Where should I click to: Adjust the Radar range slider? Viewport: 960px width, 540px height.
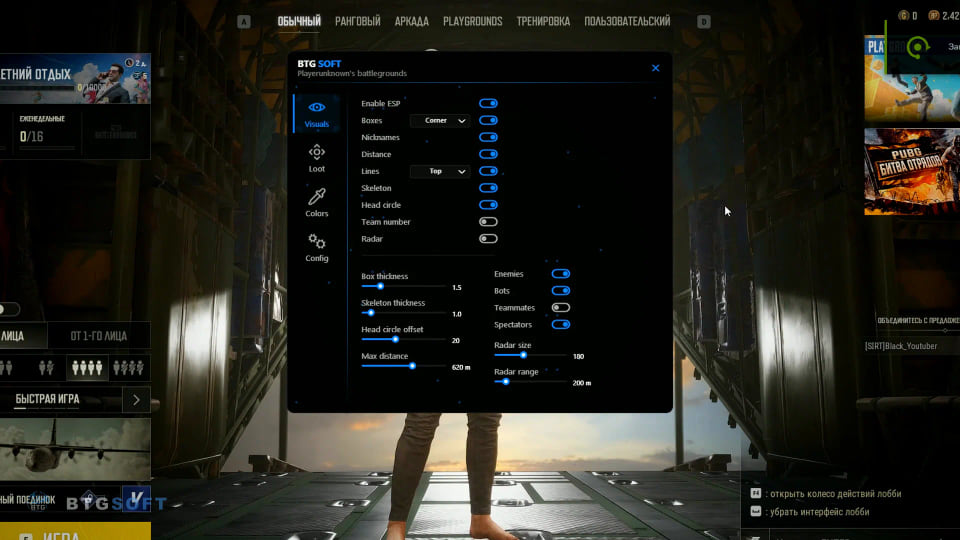tap(530, 381)
